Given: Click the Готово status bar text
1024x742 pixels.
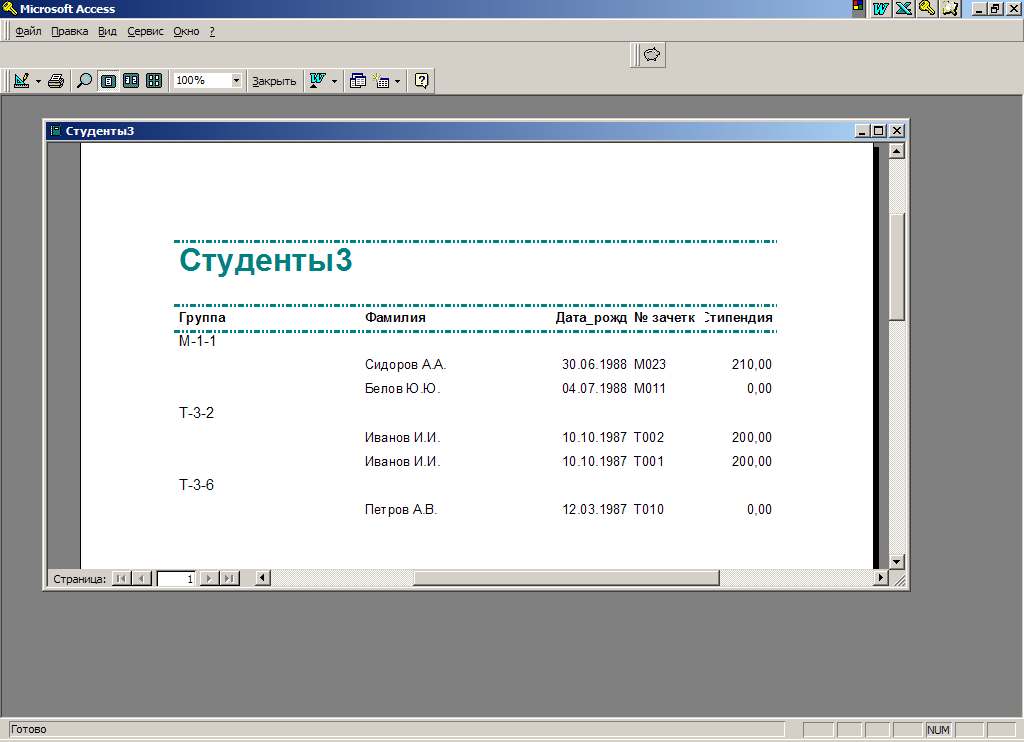Looking at the screenshot, I should (29, 730).
